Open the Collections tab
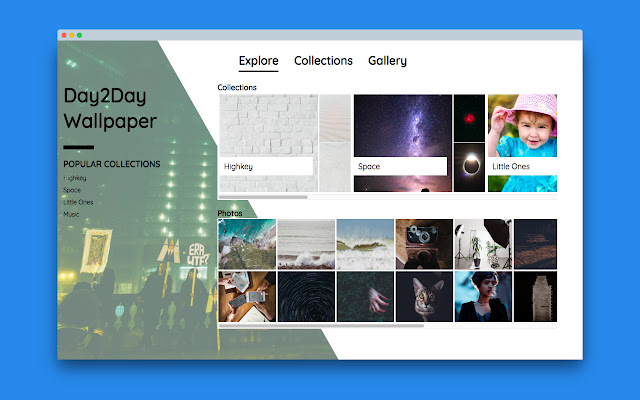 click(323, 61)
